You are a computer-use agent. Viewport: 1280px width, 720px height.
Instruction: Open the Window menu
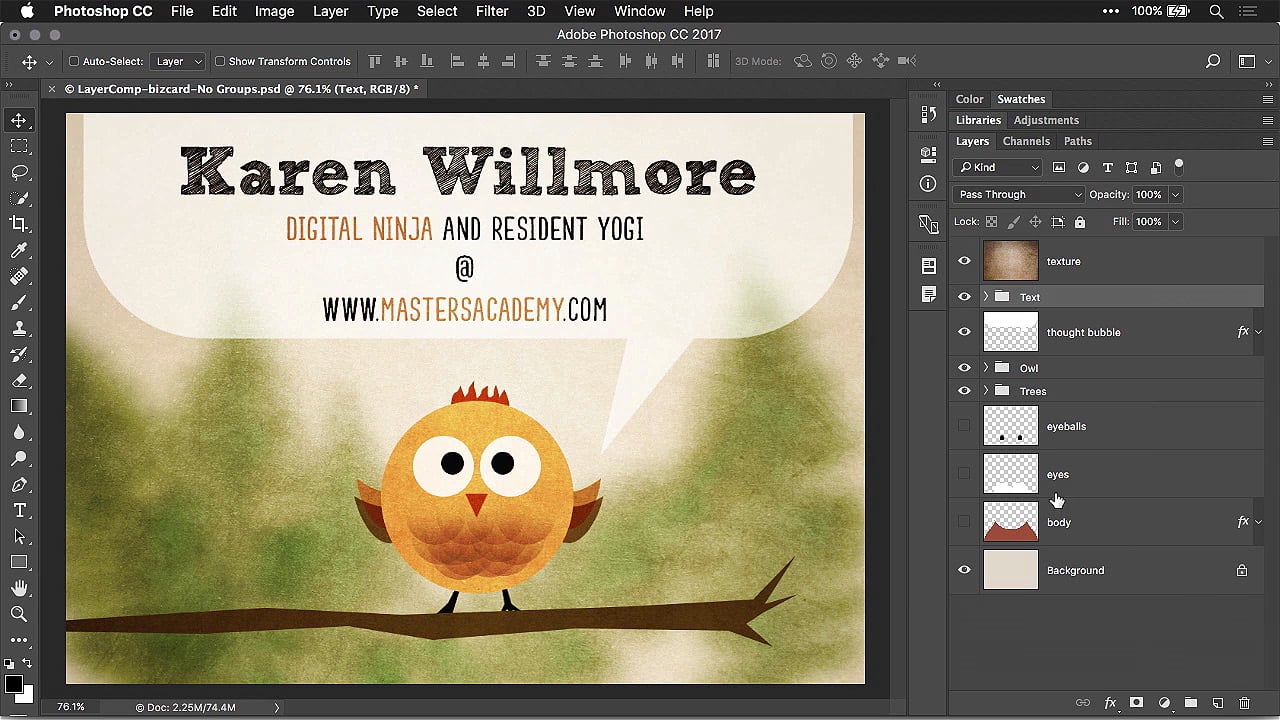[x=640, y=11]
